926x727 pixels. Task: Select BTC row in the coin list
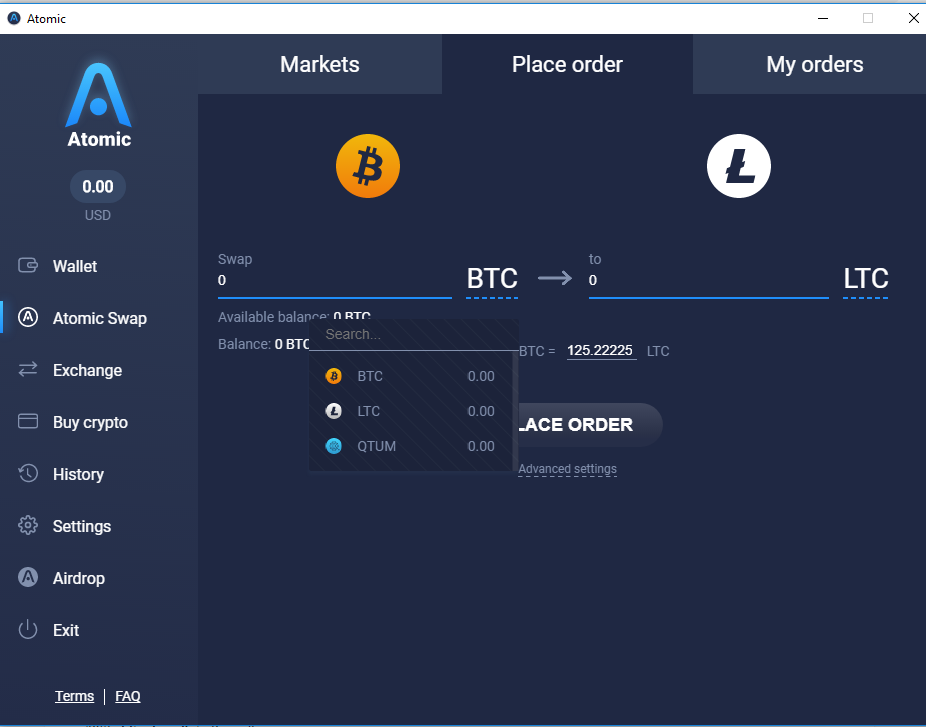(x=410, y=376)
